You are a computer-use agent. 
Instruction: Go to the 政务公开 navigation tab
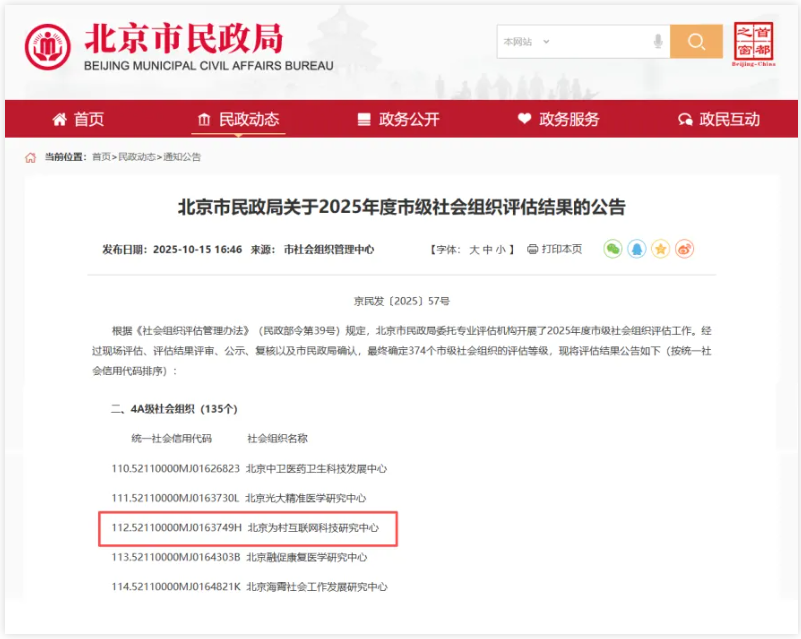(x=398, y=119)
